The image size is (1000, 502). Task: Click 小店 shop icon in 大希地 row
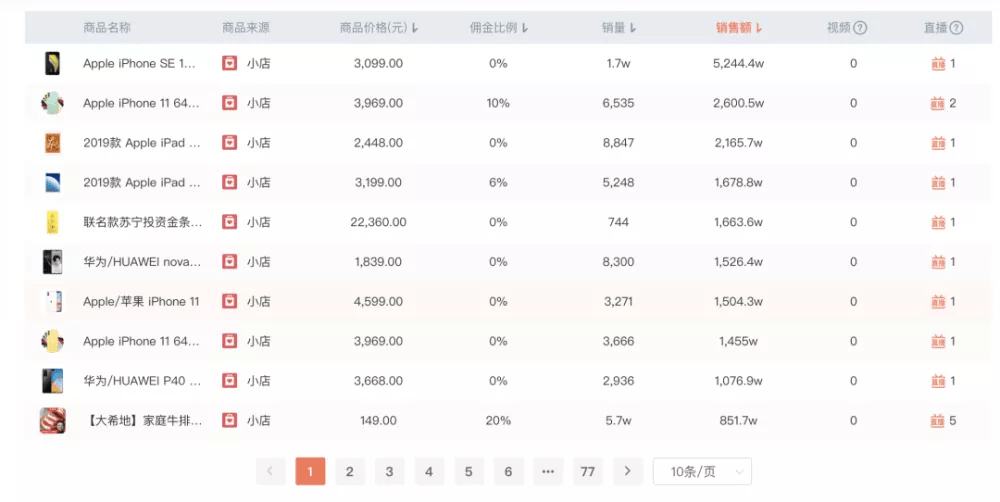pyautogui.click(x=230, y=420)
